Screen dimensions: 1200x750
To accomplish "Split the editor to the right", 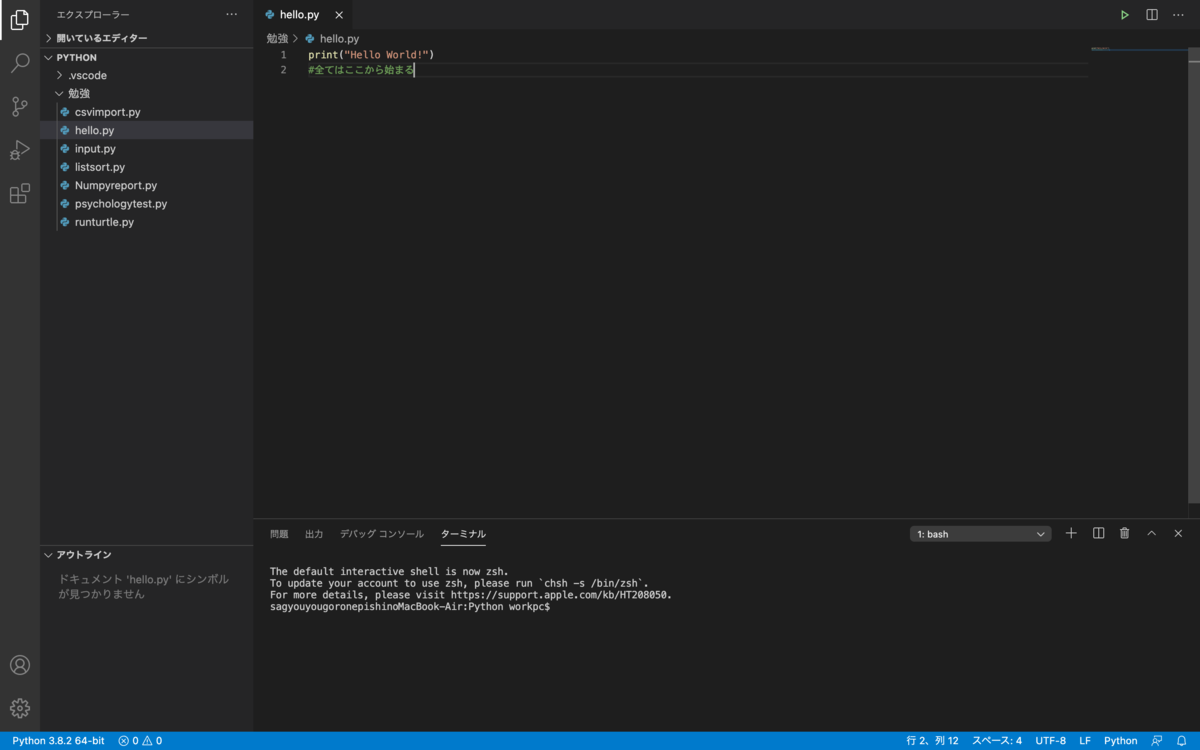I will 1152,15.
